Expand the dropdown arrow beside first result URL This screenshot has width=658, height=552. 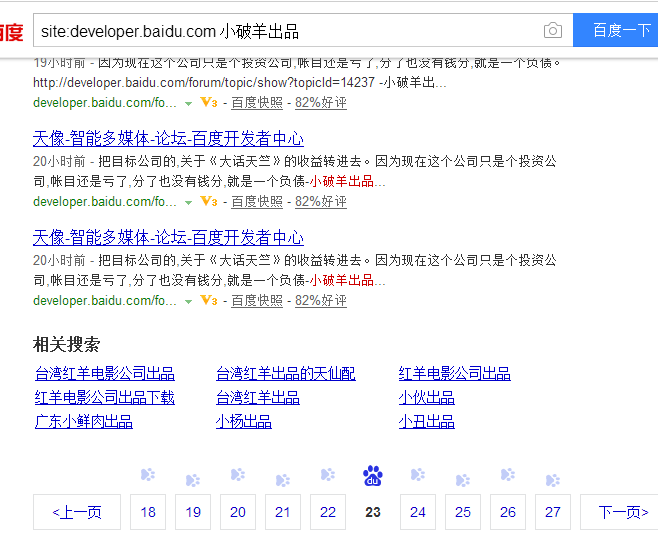point(188,103)
